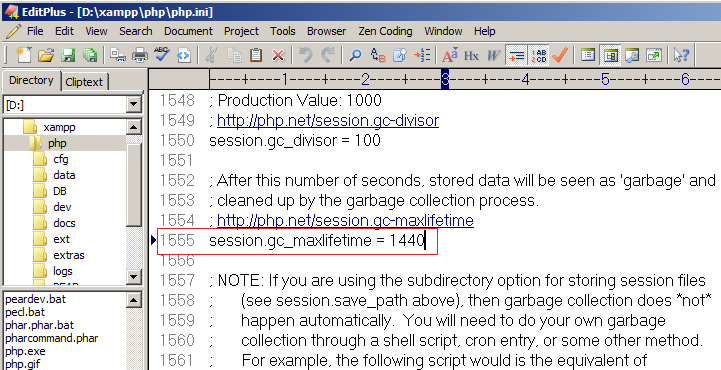Open Preferences with red checkmark icon
The height and width of the screenshot is (370, 721).
(x=560, y=56)
